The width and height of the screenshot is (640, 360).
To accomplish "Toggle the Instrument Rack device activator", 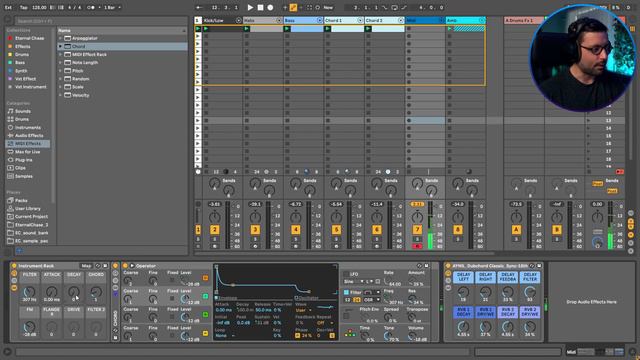I will (x=14, y=266).
